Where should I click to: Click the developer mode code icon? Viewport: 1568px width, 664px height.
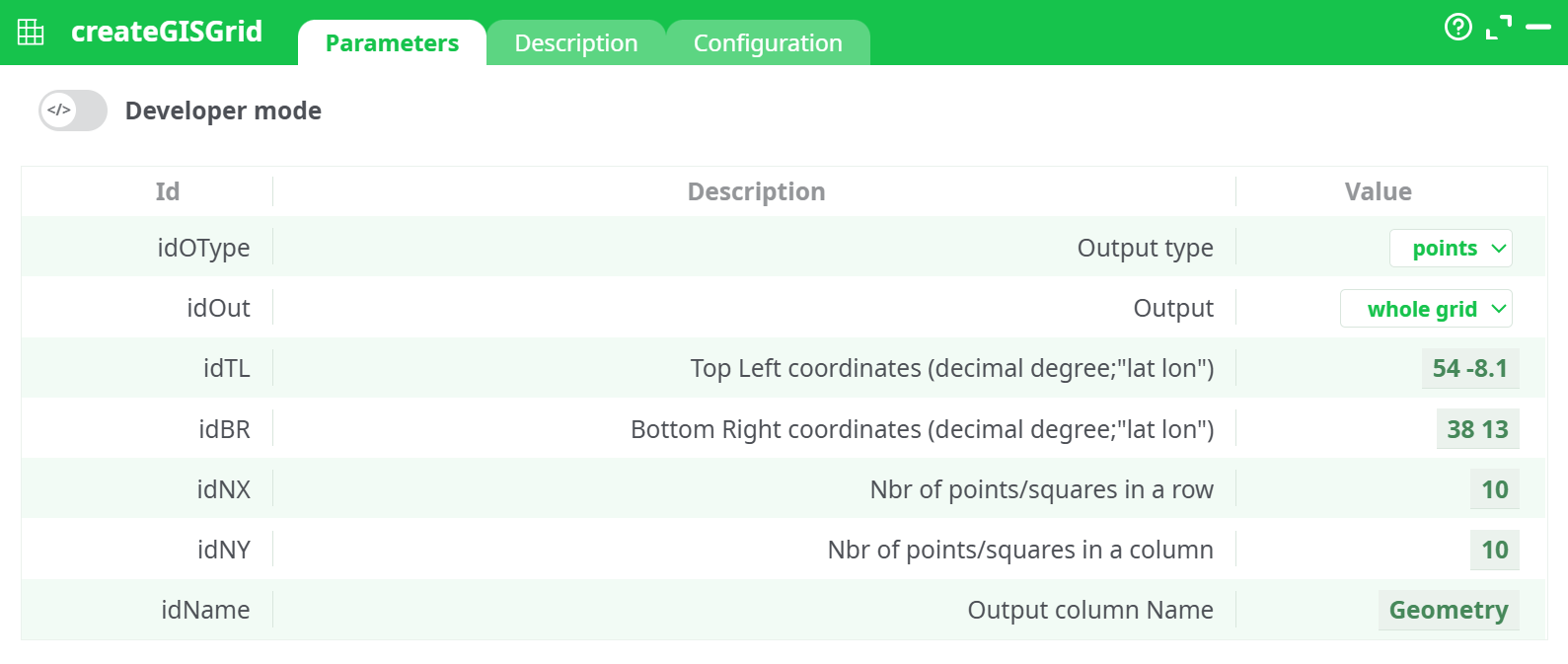pos(58,111)
